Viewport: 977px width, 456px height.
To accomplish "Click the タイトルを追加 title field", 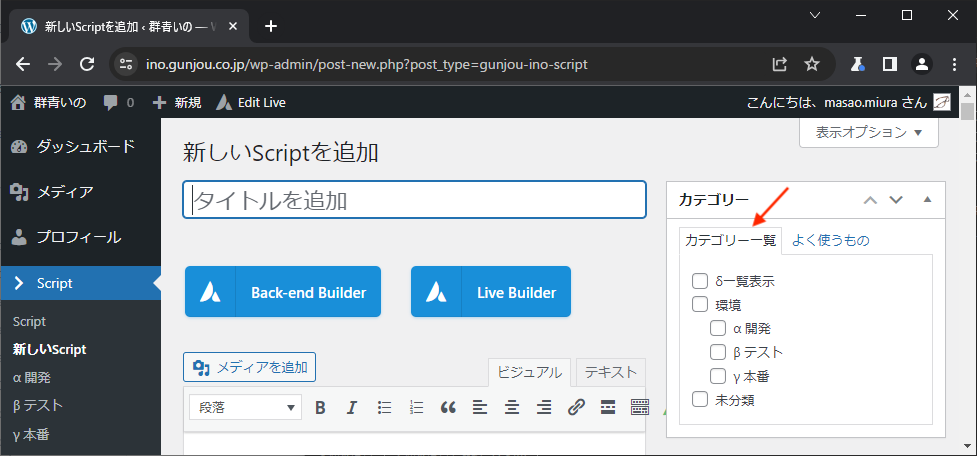I will (x=414, y=200).
